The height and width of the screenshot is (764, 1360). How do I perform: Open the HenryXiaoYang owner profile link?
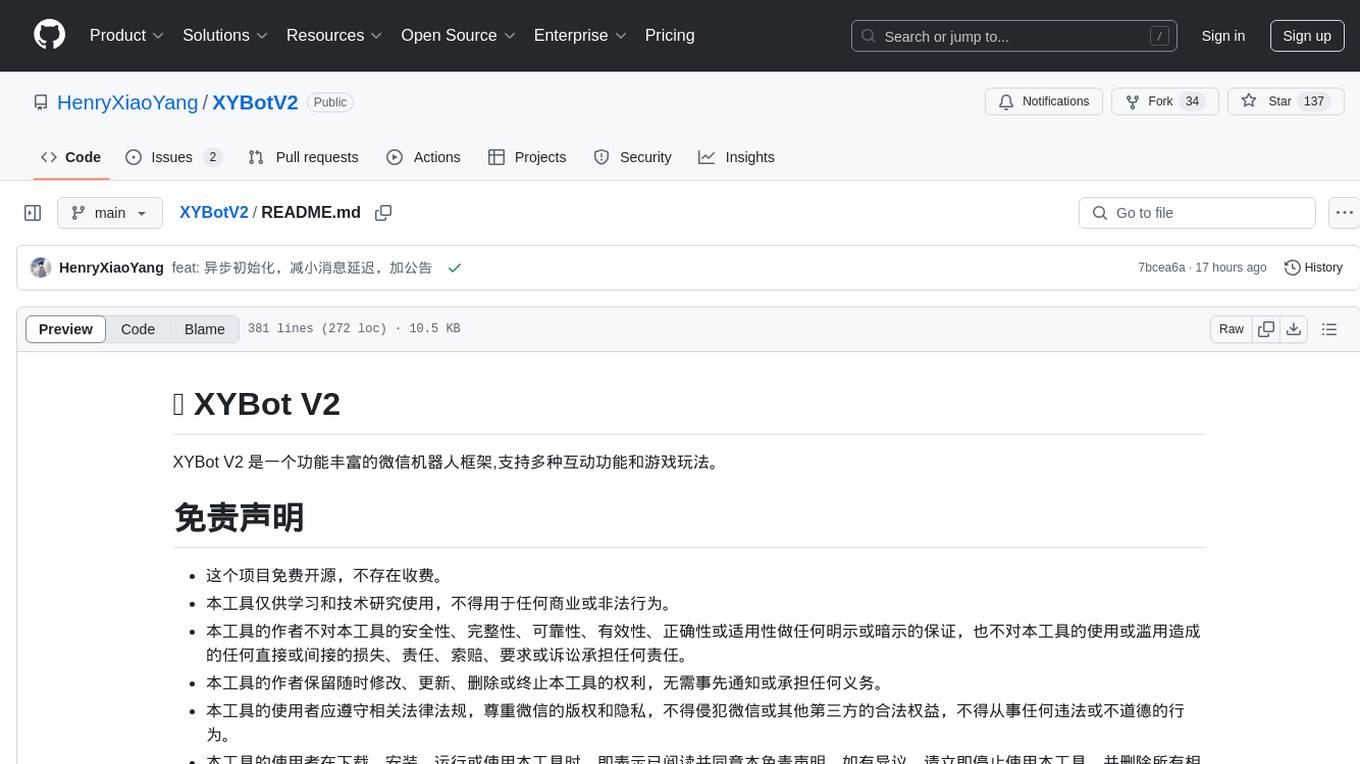[128, 102]
